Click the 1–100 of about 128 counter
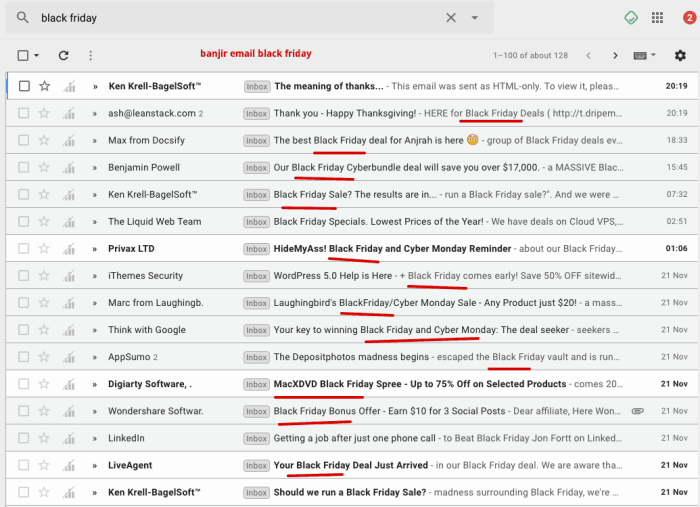The image size is (700, 507). (x=530, y=55)
